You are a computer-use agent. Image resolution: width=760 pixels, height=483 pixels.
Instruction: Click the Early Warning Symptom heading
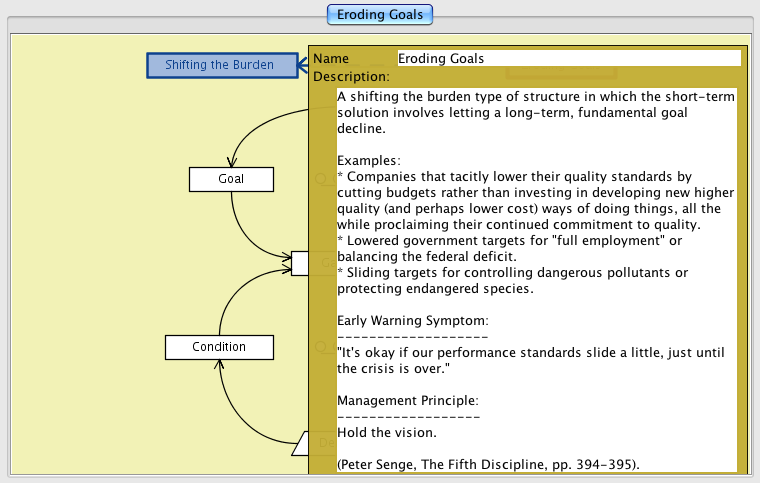pos(412,320)
